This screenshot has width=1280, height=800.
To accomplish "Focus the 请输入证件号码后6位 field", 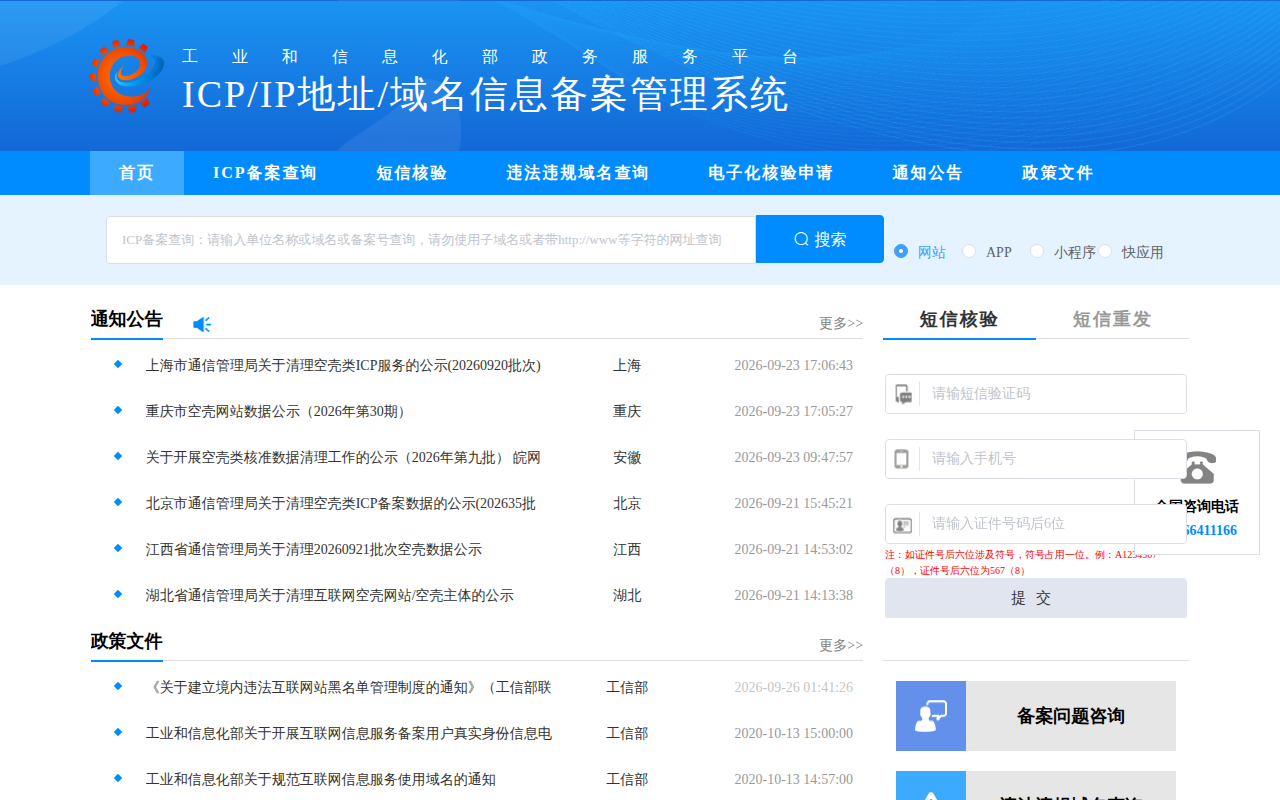I will [1036, 524].
